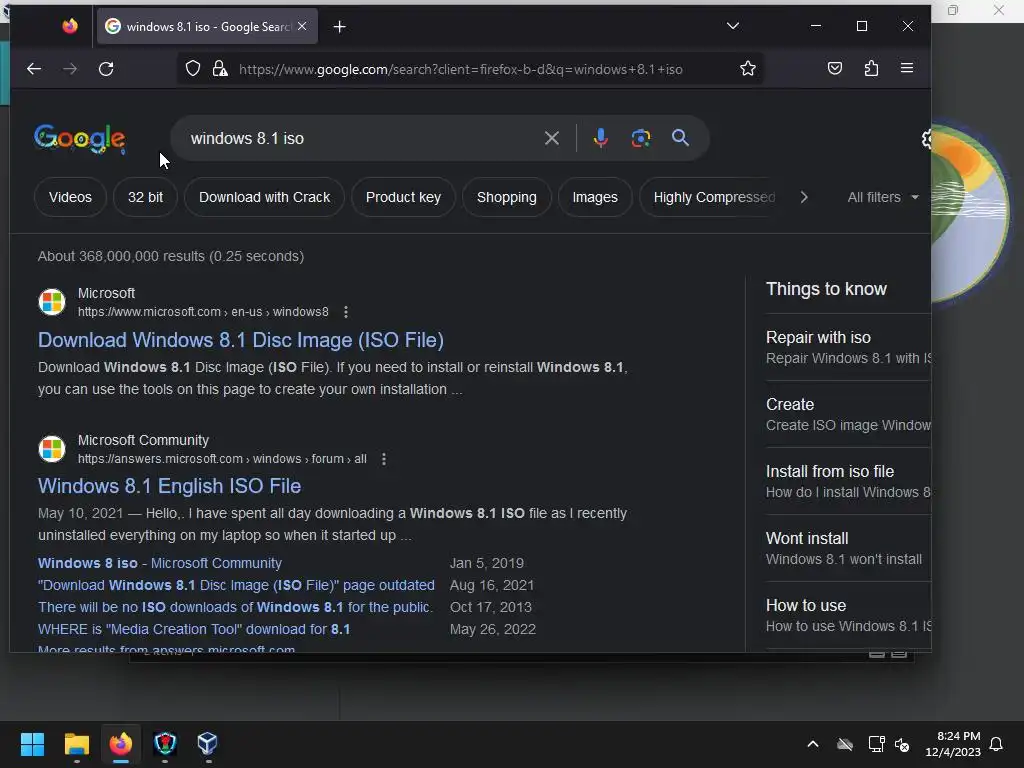Image resolution: width=1024 pixels, height=768 pixels.
Task: Open the Firefox hamburger application menu
Action: pos(906,68)
